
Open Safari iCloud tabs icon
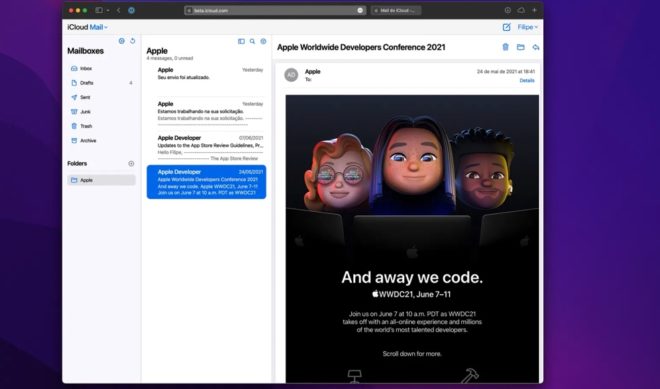[521, 10]
